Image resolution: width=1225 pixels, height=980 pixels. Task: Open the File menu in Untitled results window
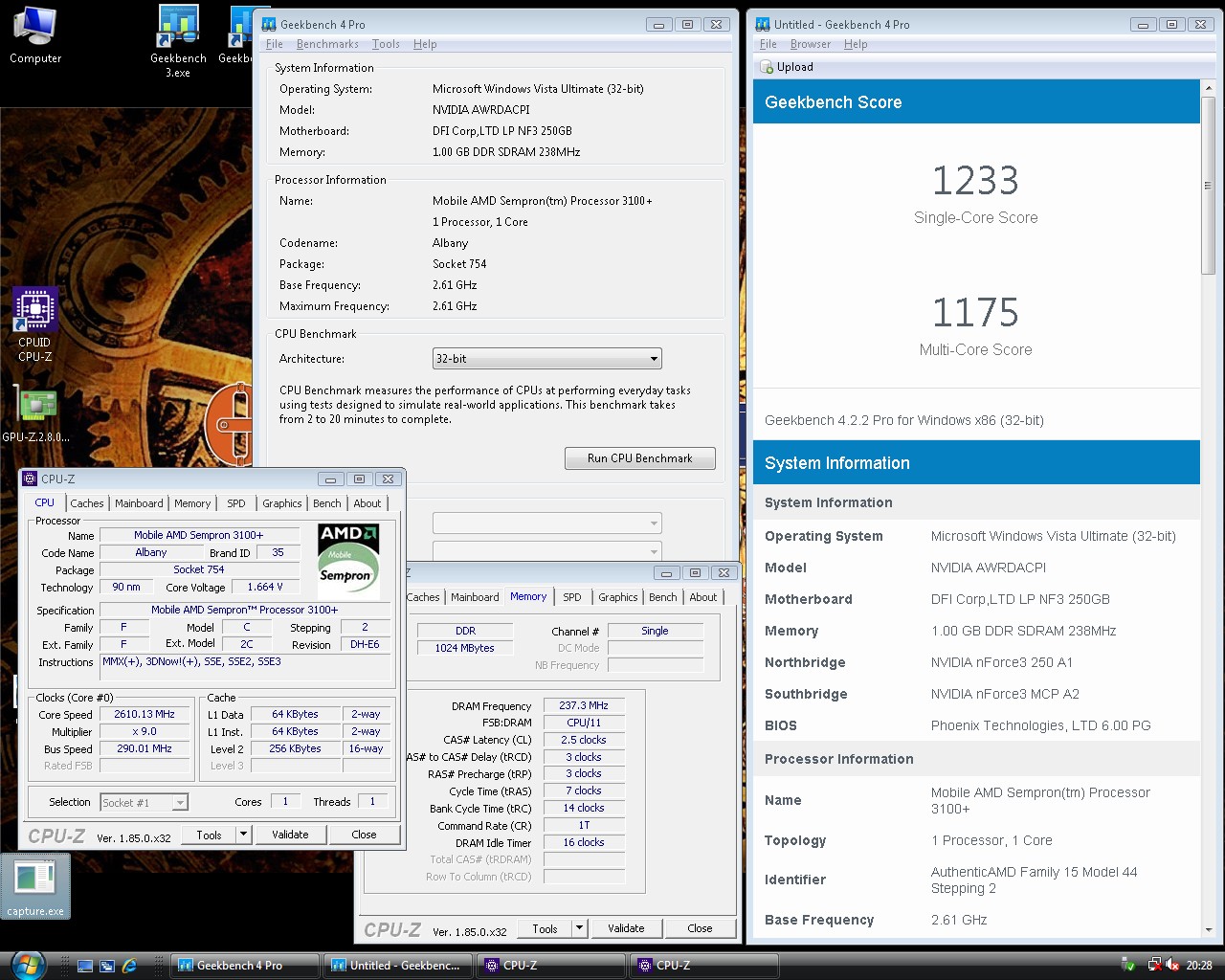coord(768,44)
